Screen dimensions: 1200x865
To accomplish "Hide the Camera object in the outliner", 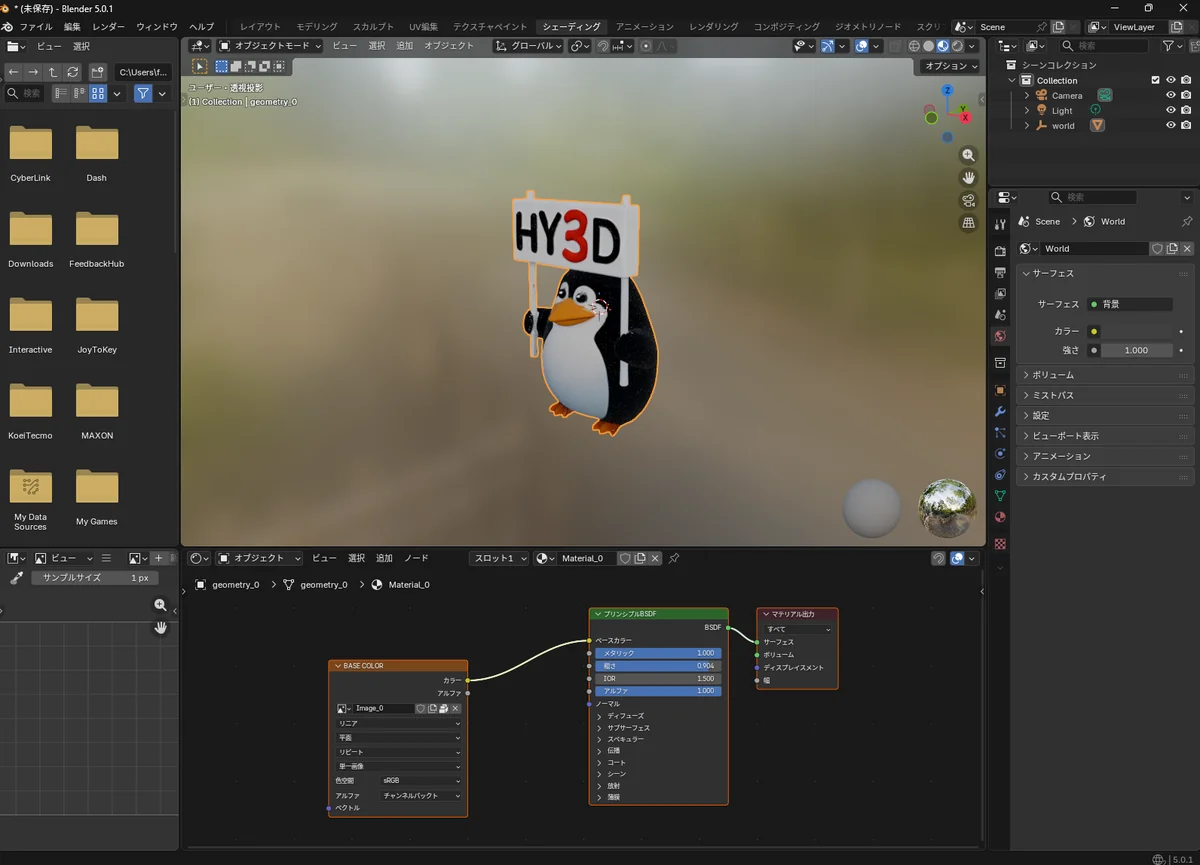I will (x=1170, y=96).
